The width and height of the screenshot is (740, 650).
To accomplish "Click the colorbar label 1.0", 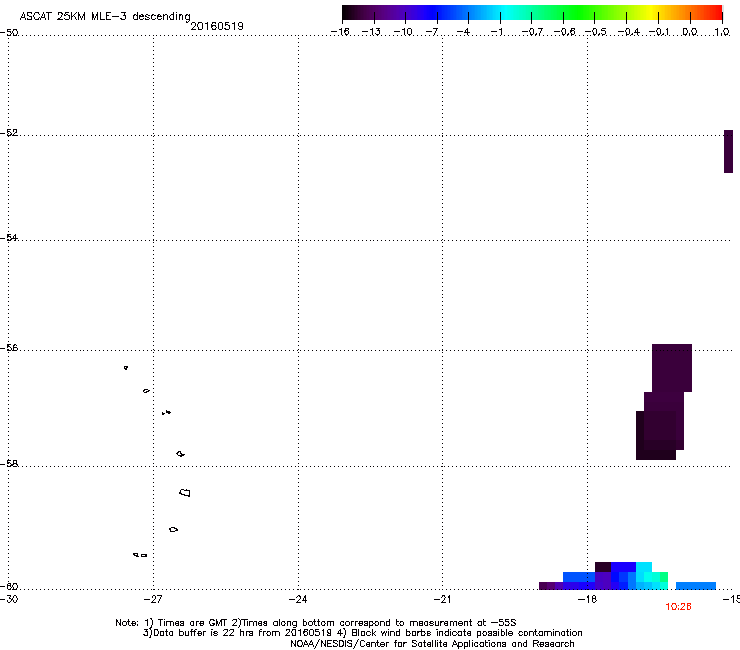I will 722,32.
